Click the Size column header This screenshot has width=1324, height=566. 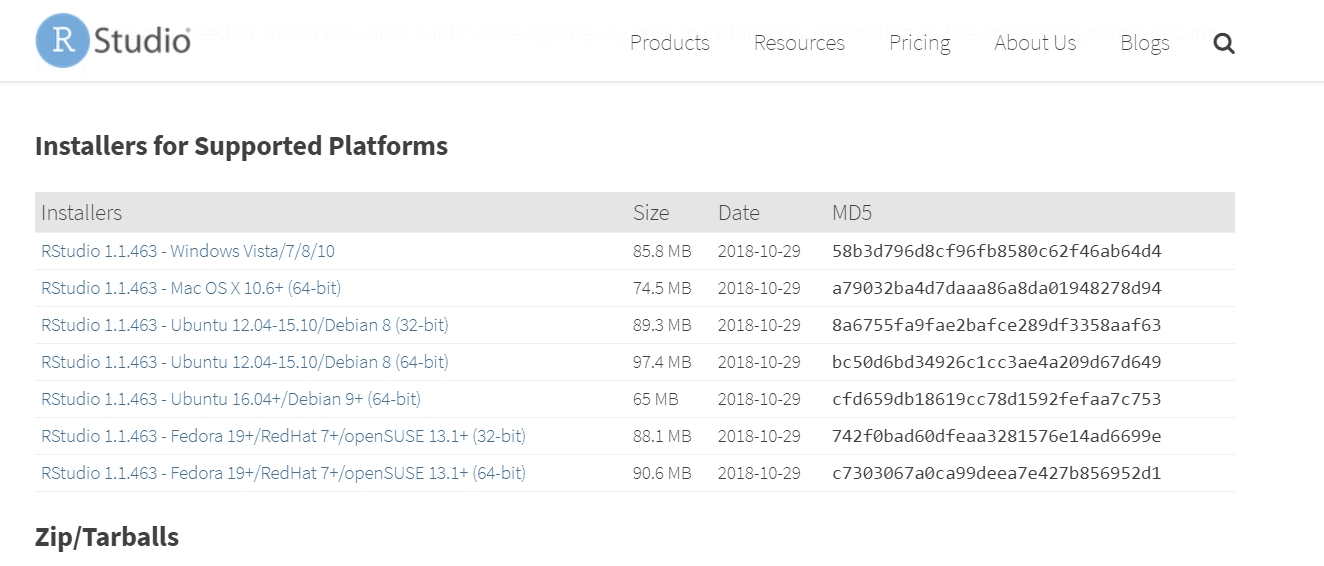pyautogui.click(x=651, y=213)
